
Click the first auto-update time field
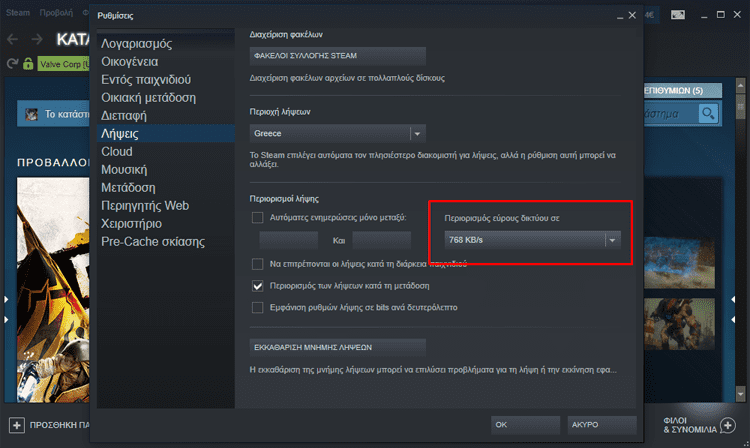tap(288, 240)
